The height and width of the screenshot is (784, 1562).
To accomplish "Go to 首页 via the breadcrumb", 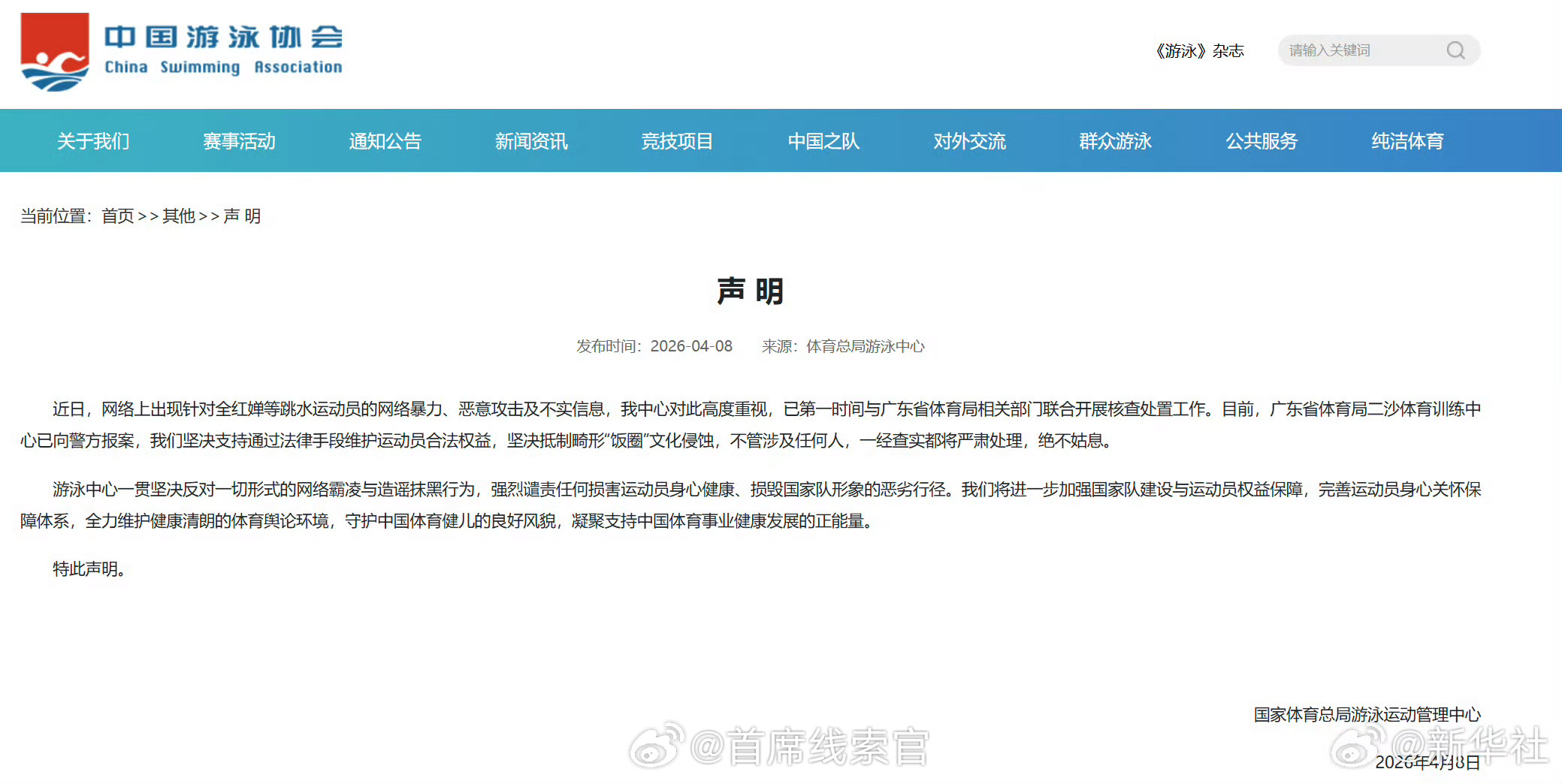I will [117, 216].
